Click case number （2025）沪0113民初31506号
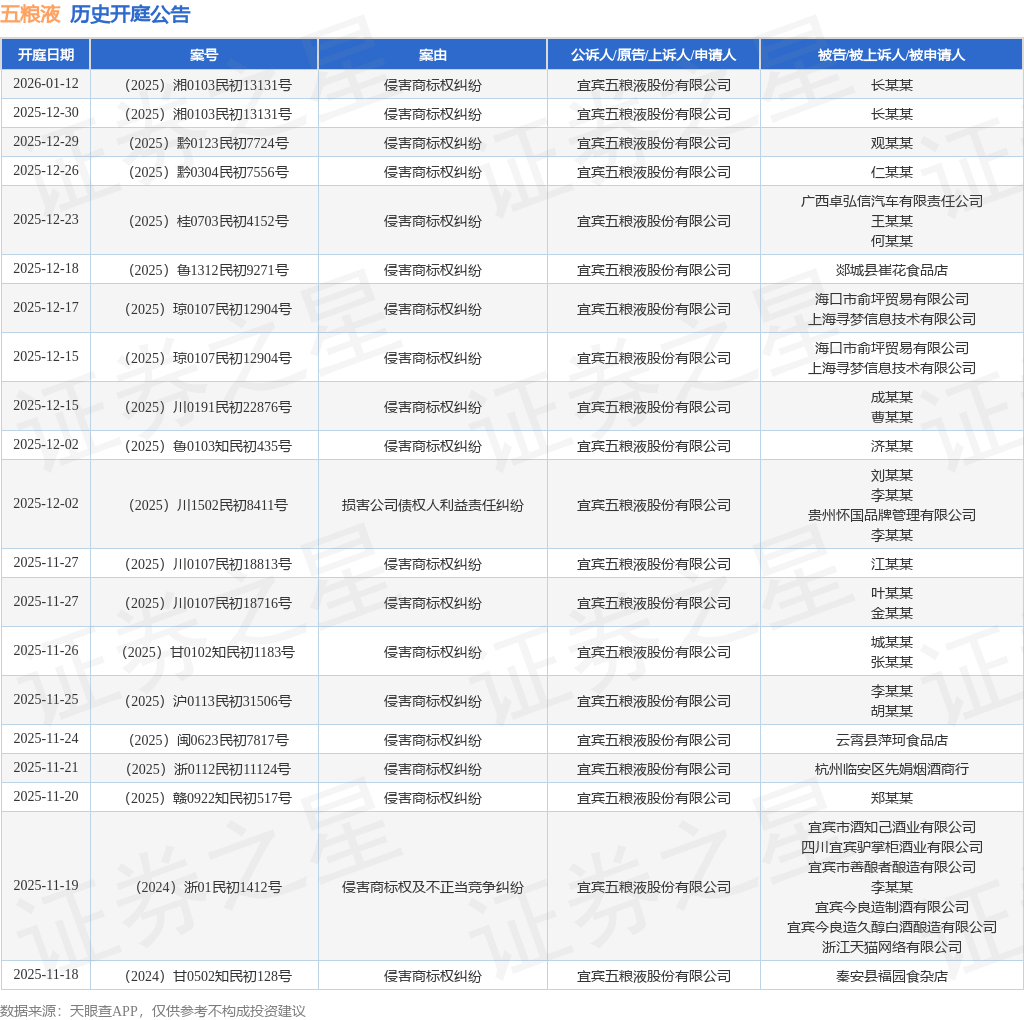 pos(208,701)
